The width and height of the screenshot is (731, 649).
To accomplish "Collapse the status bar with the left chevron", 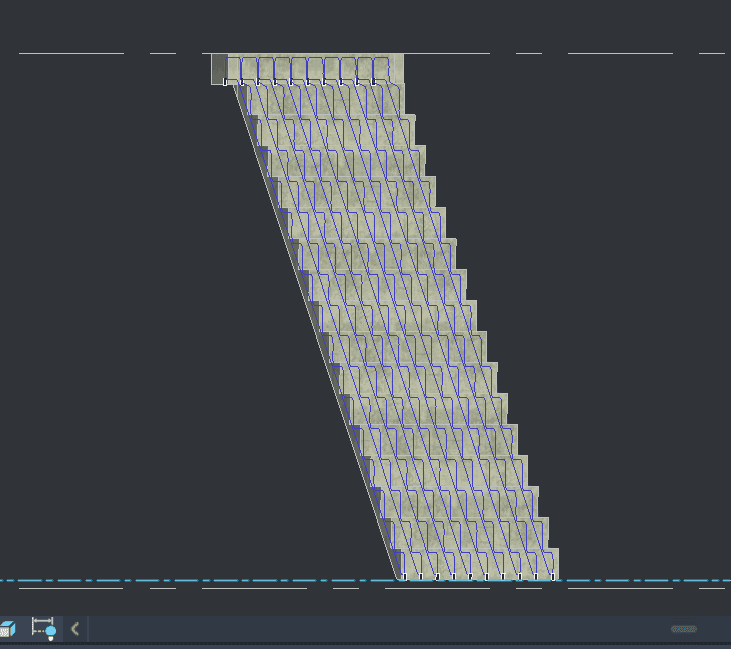I will point(75,629).
